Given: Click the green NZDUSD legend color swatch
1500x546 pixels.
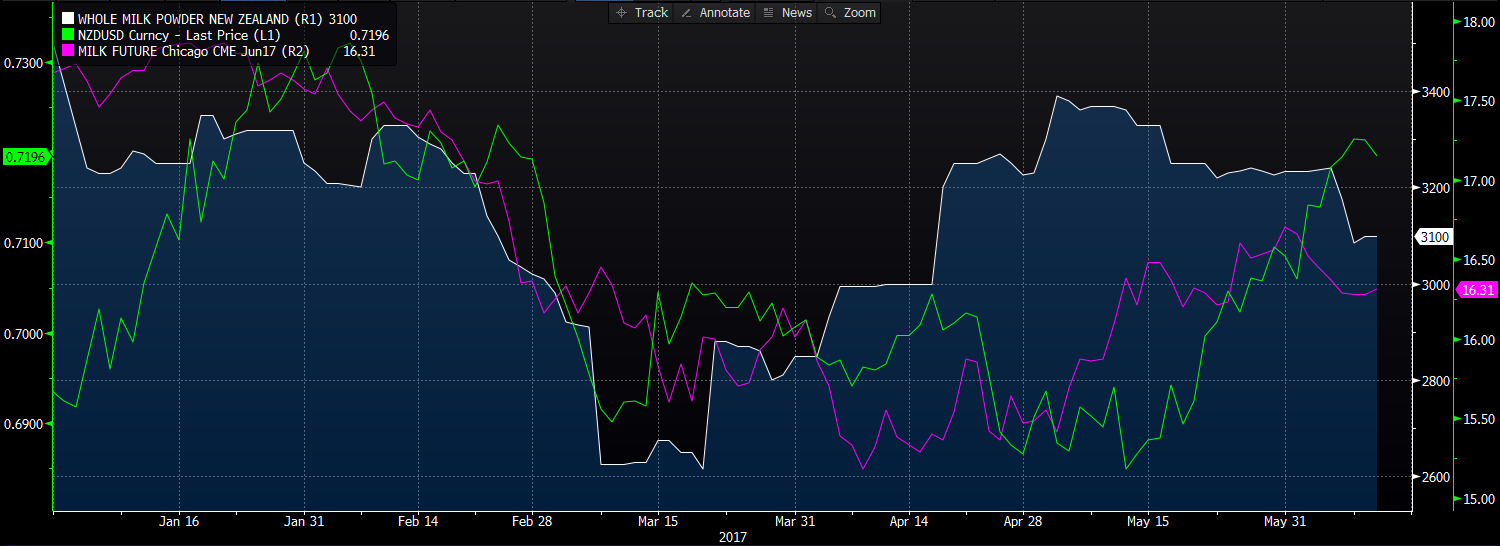Looking at the screenshot, I should [x=68, y=34].
